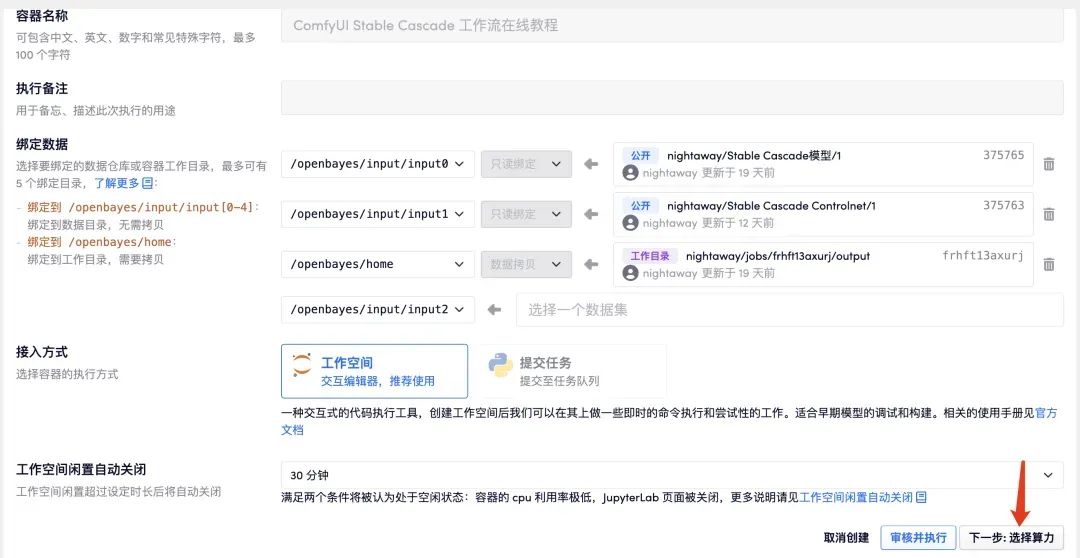Select the 提交任务 access method

(x=572, y=371)
